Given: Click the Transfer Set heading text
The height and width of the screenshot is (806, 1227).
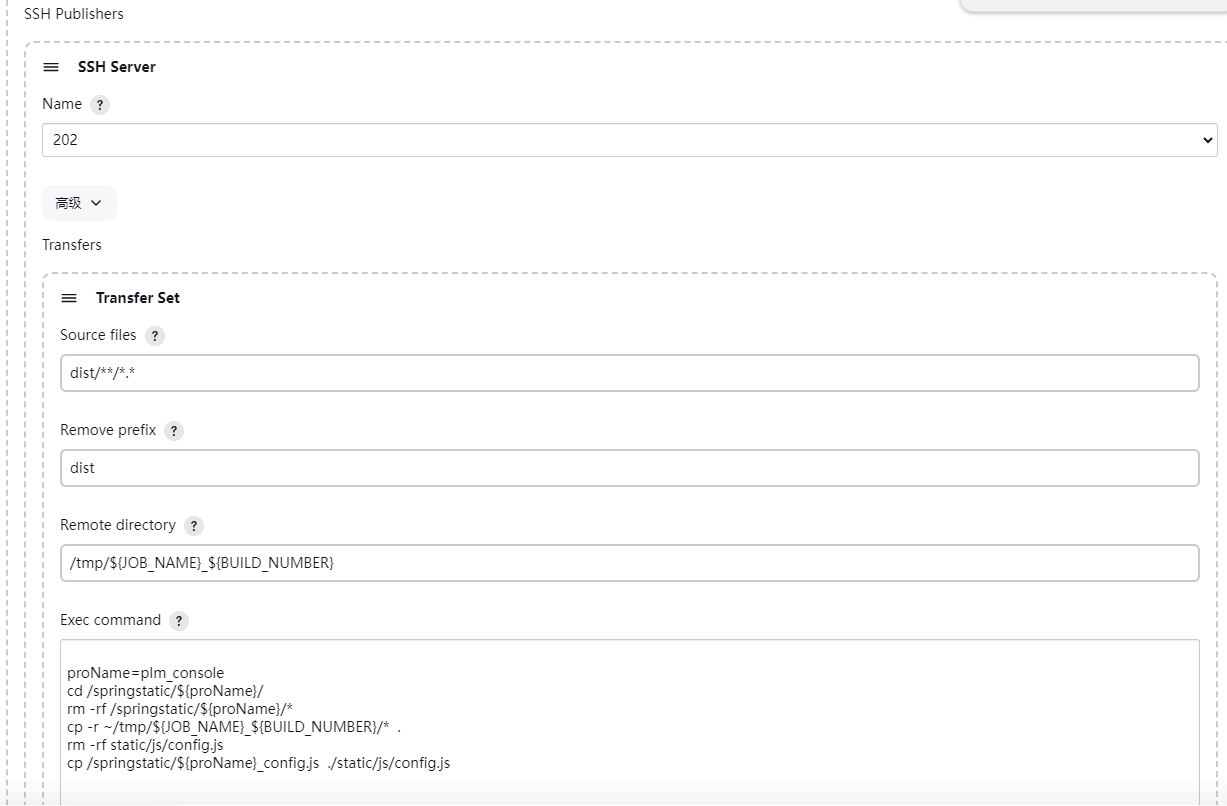Looking at the screenshot, I should click(x=137, y=297).
